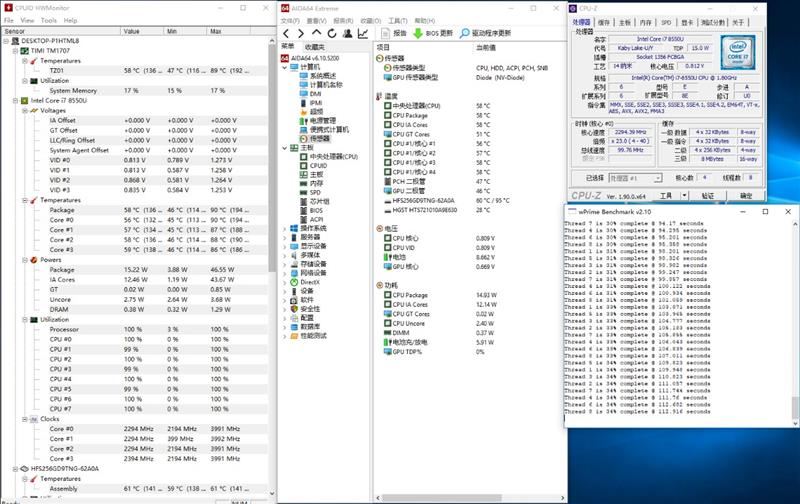Switch to 内存 tab in CPU-Z
This screenshot has height=504, width=800.
click(x=645, y=22)
